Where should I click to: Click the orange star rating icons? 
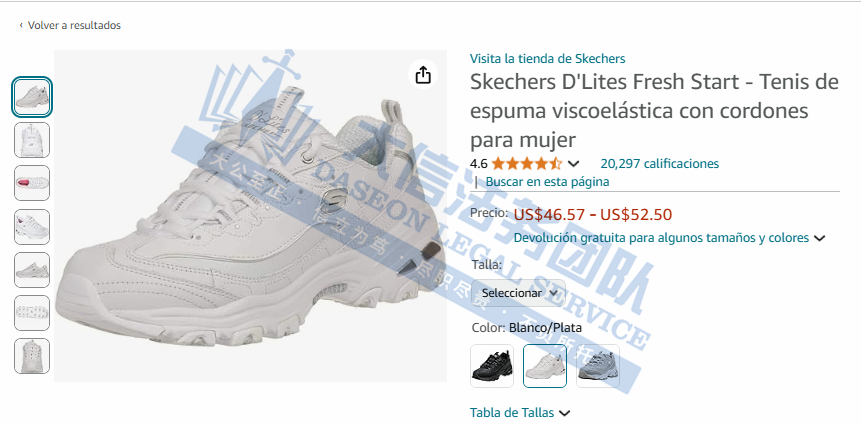coord(527,164)
